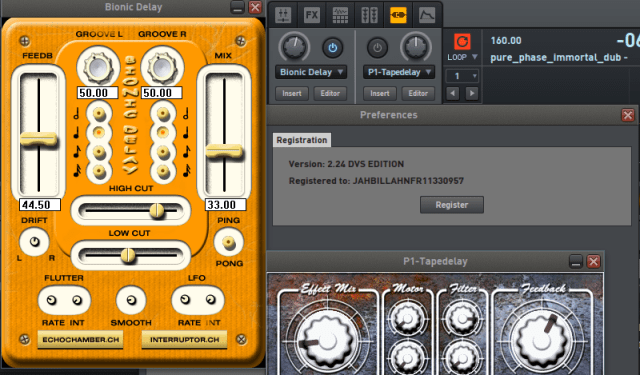The width and height of the screenshot is (640, 375).
Task: Toggle Bionic Delay slot power button
Action: point(333,48)
